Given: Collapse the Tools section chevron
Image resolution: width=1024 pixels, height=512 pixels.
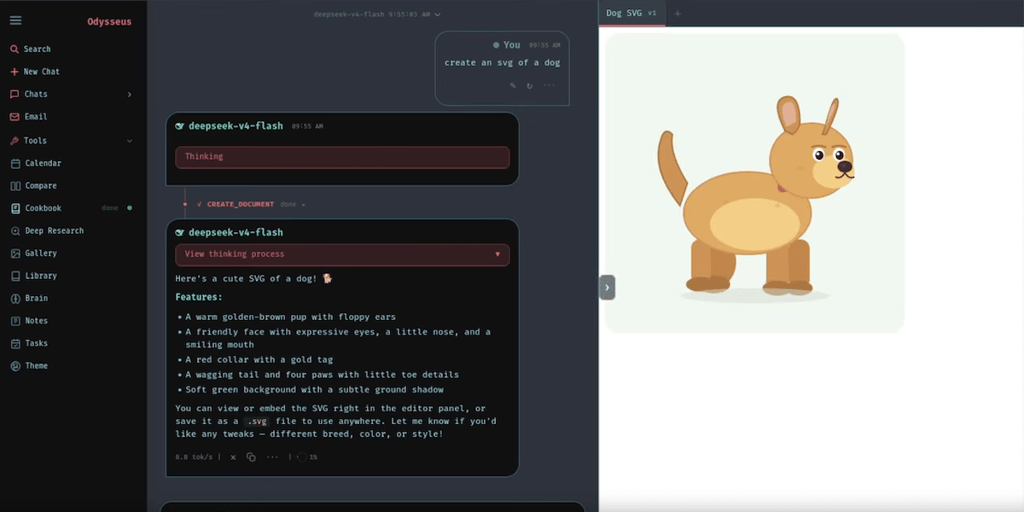Looking at the screenshot, I should point(129,140).
